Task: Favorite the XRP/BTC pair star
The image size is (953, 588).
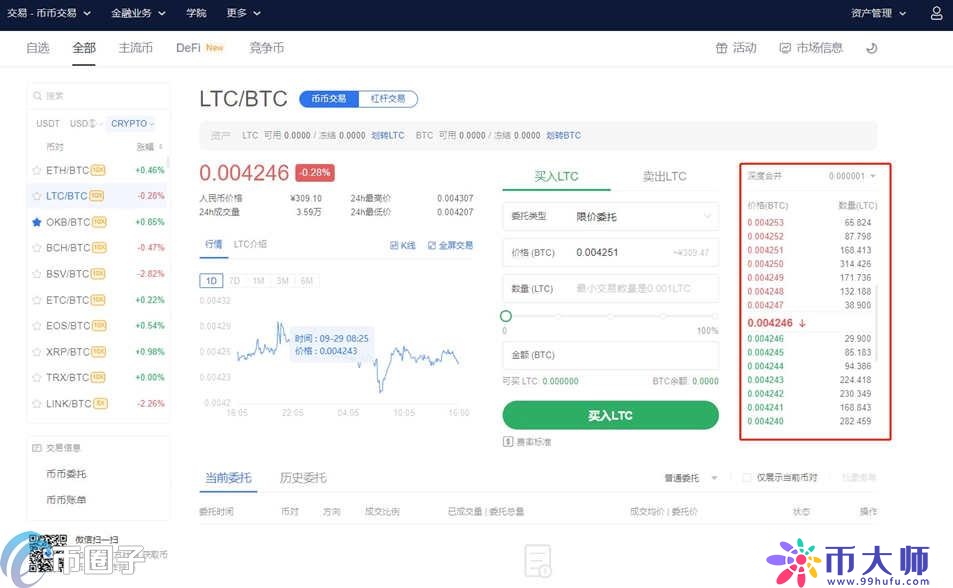Action: (36, 352)
